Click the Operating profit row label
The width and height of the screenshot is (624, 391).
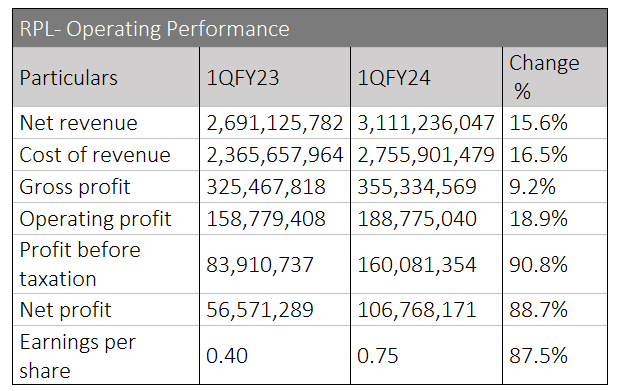[96, 219]
